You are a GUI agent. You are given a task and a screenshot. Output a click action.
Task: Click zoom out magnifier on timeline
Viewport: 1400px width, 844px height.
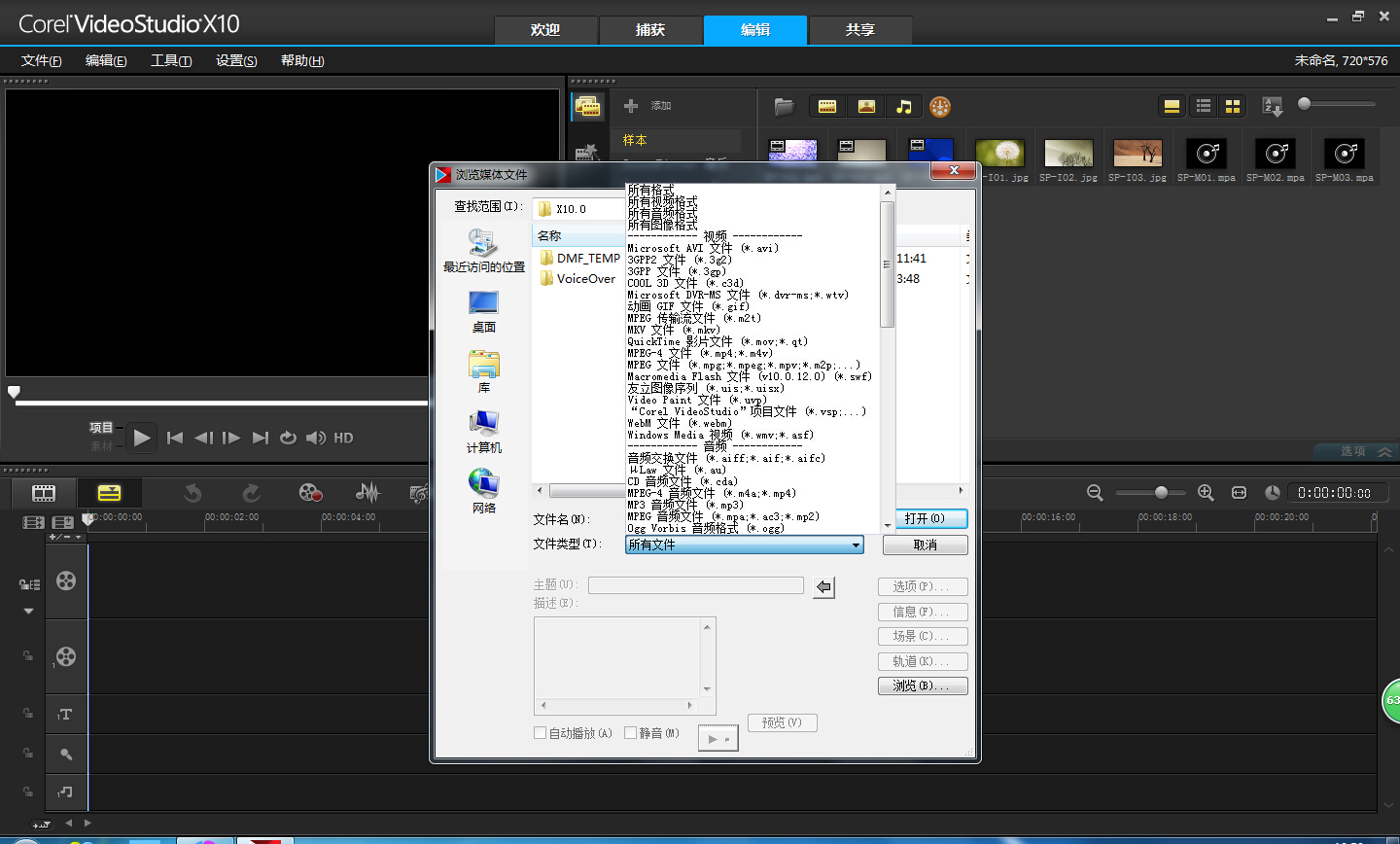[1095, 493]
